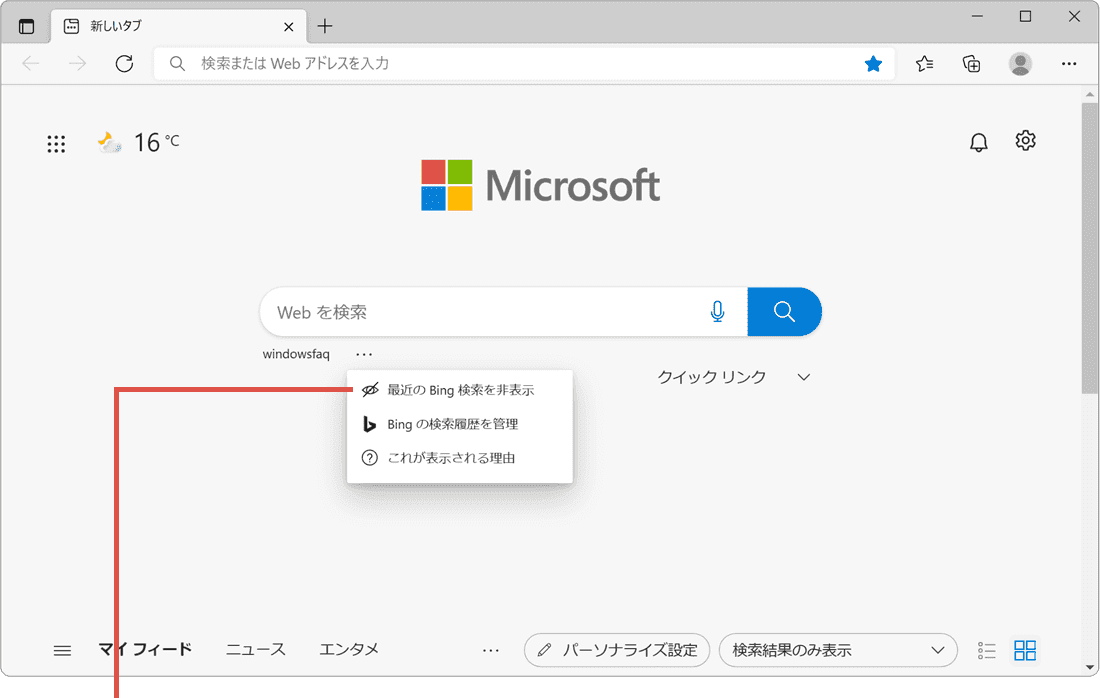Switch to the ニュース tab
Image resolution: width=1100 pixels, height=698 pixels.
255,650
